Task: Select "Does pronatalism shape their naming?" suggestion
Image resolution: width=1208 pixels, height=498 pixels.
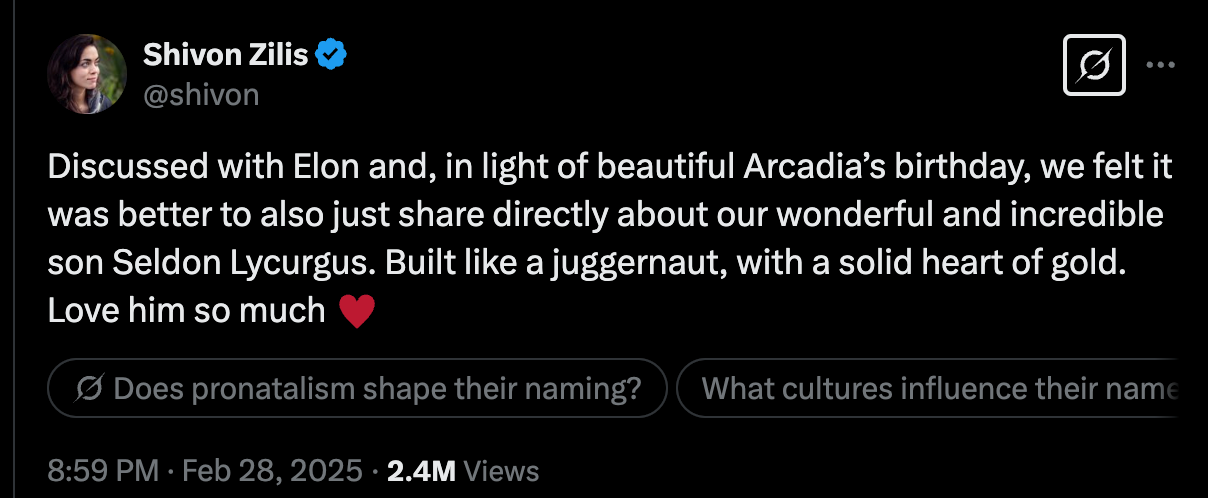Action: pyautogui.click(x=357, y=387)
